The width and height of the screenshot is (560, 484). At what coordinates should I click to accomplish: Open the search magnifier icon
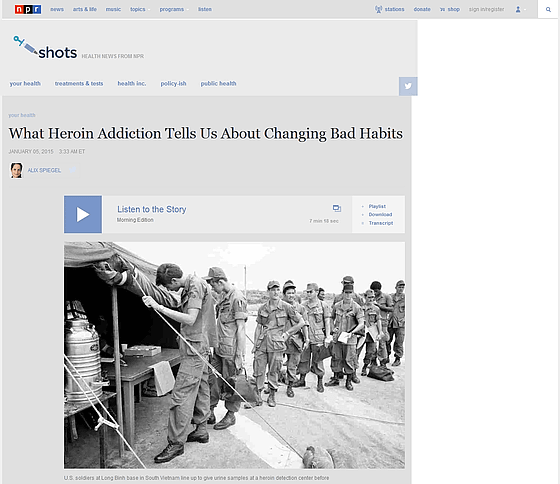click(x=548, y=10)
